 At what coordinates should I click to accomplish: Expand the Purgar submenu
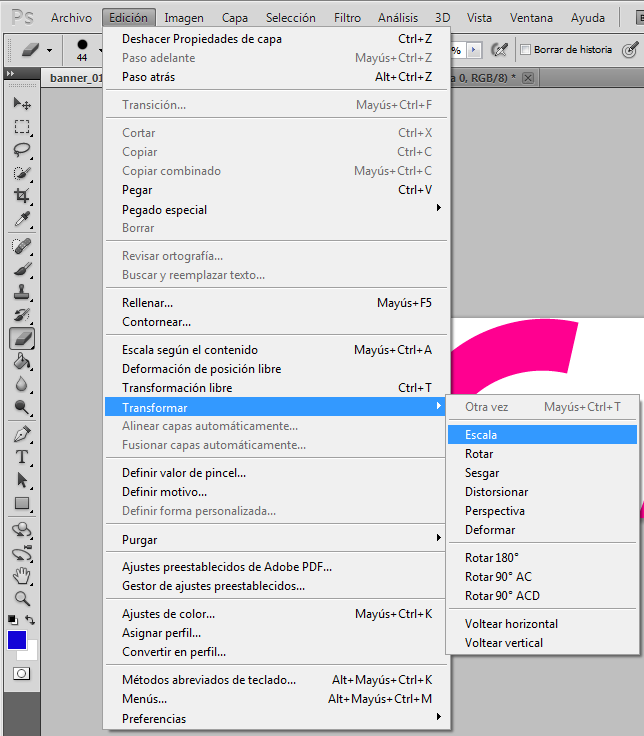pos(276,539)
